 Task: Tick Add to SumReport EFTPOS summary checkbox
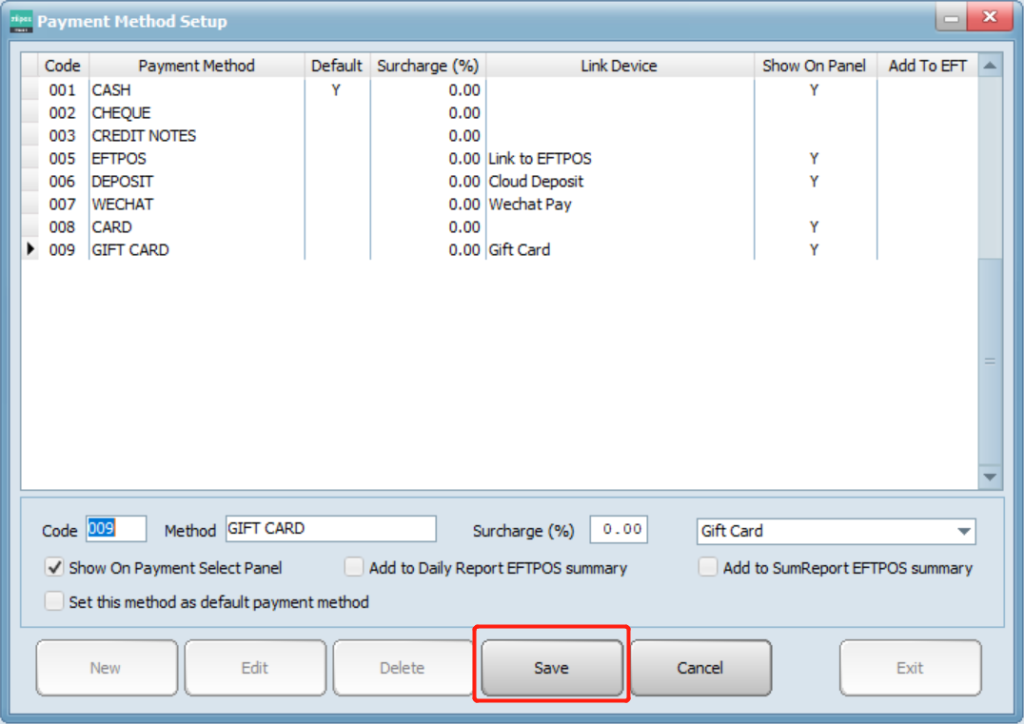(x=708, y=568)
